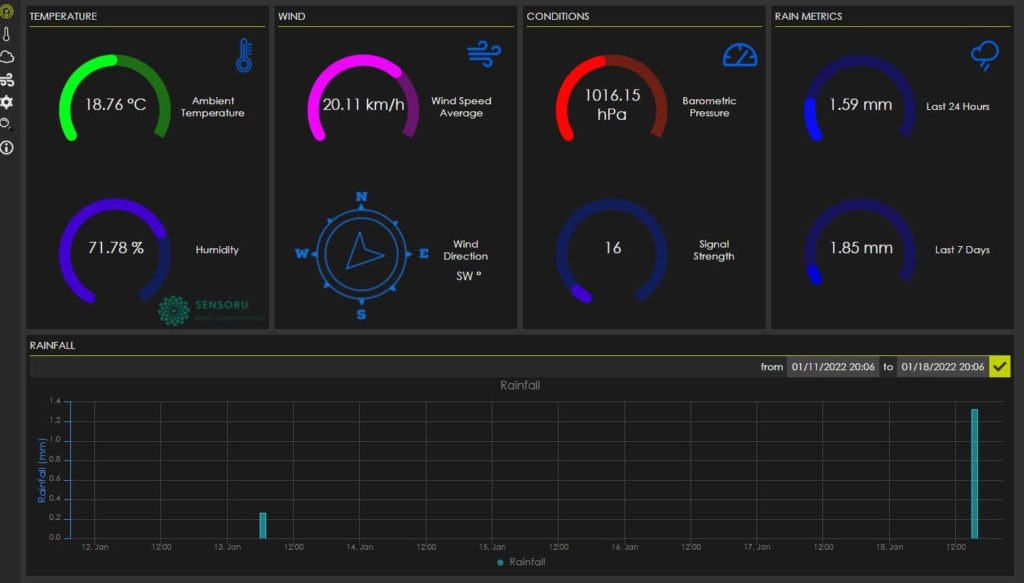
Task: Click the search icon in sidebar
Action: [7, 124]
